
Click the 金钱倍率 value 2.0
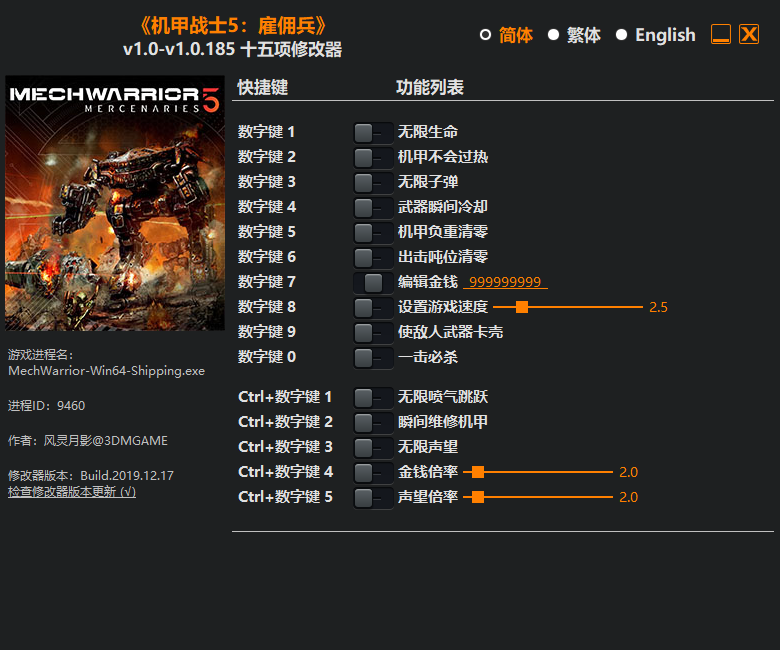click(628, 472)
